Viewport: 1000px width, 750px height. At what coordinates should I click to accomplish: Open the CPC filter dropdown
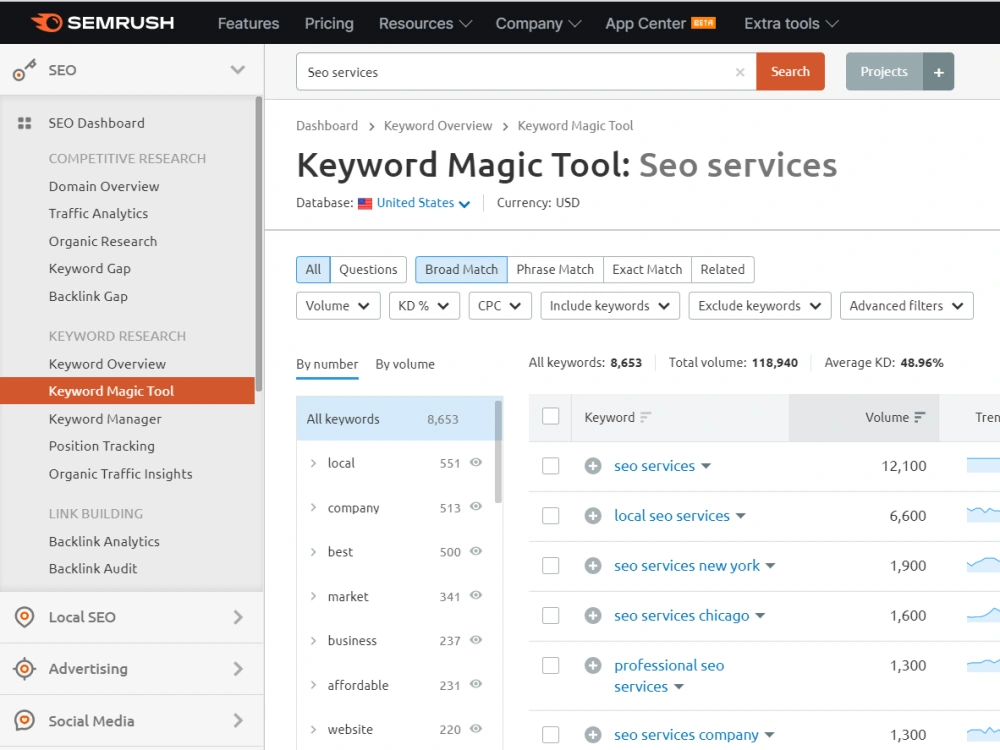(500, 306)
